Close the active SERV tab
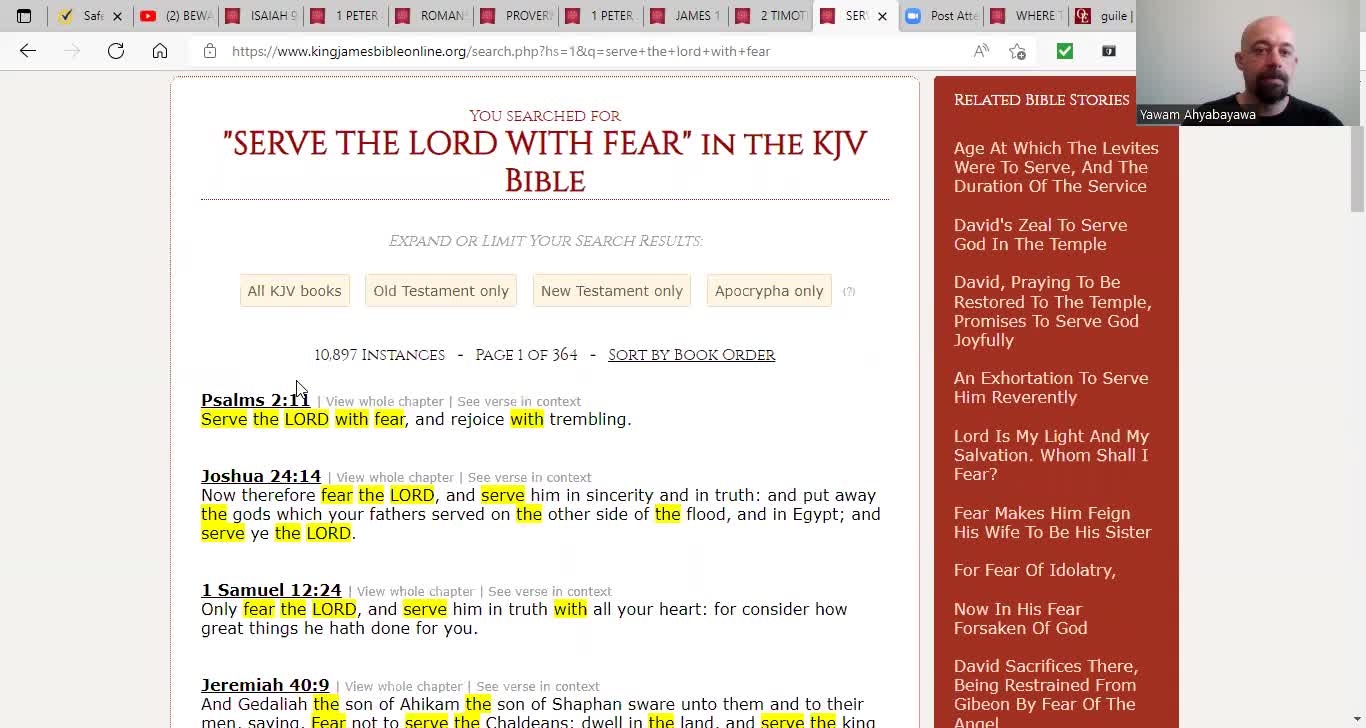 [x=882, y=16]
